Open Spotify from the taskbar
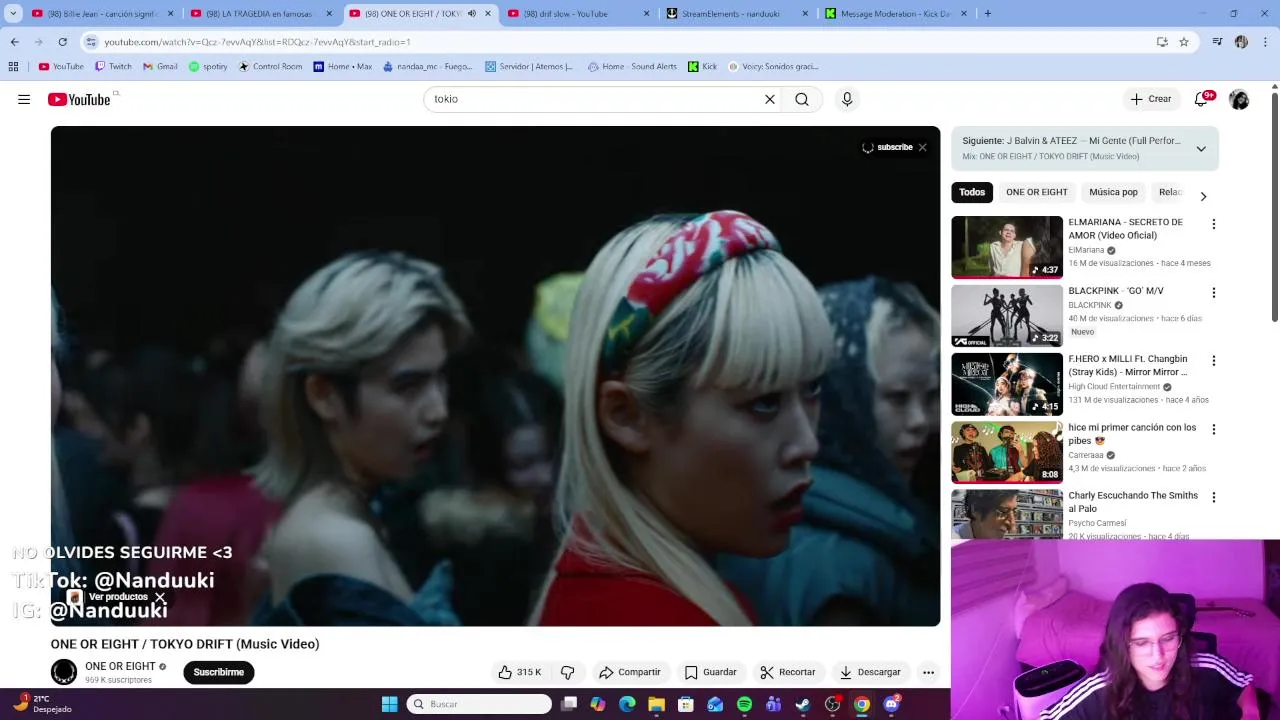 point(744,704)
